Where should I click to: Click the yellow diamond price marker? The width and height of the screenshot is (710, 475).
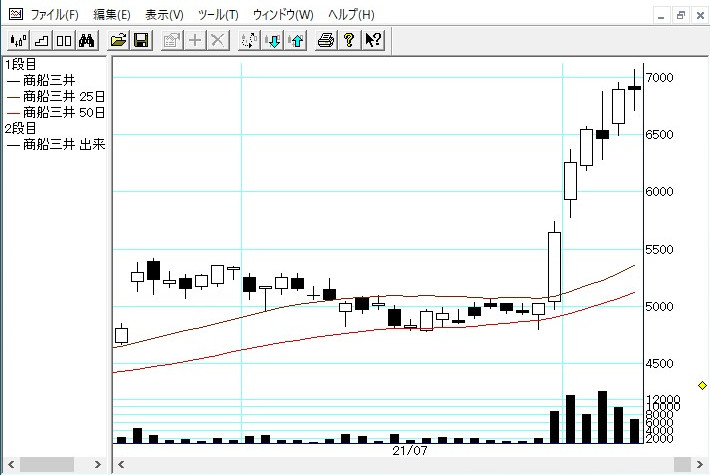[x=702, y=385]
